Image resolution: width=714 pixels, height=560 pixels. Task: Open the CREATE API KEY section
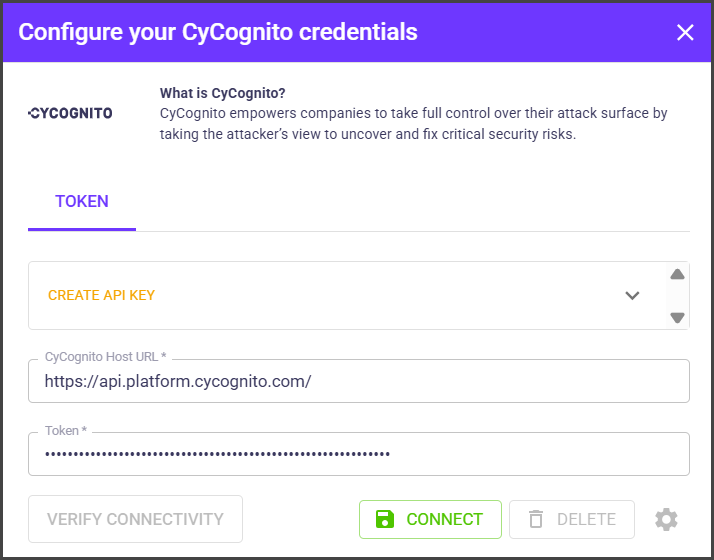click(102, 295)
